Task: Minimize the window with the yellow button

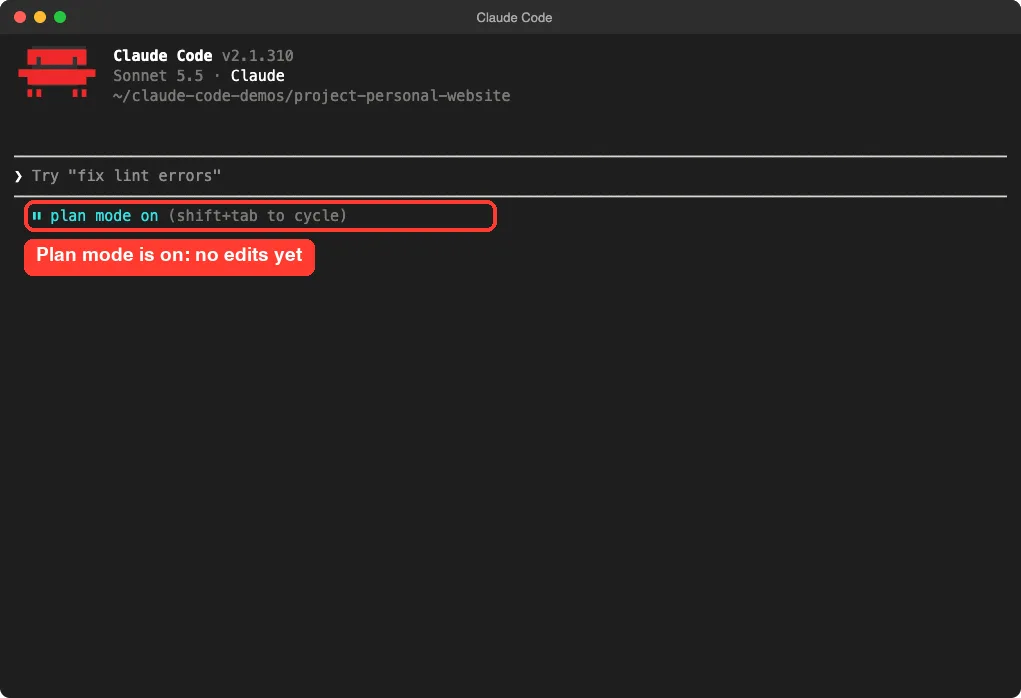Action: tap(40, 17)
